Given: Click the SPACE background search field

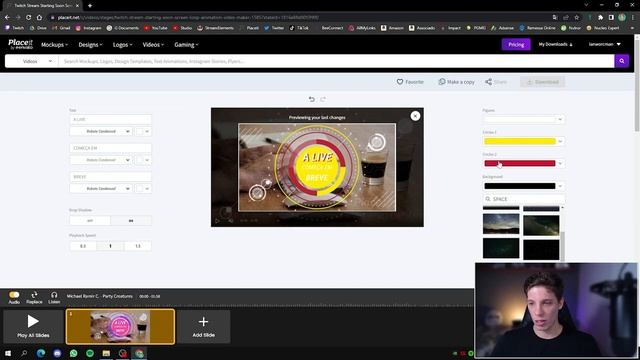Looking at the screenshot, I should (x=524, y=199).
